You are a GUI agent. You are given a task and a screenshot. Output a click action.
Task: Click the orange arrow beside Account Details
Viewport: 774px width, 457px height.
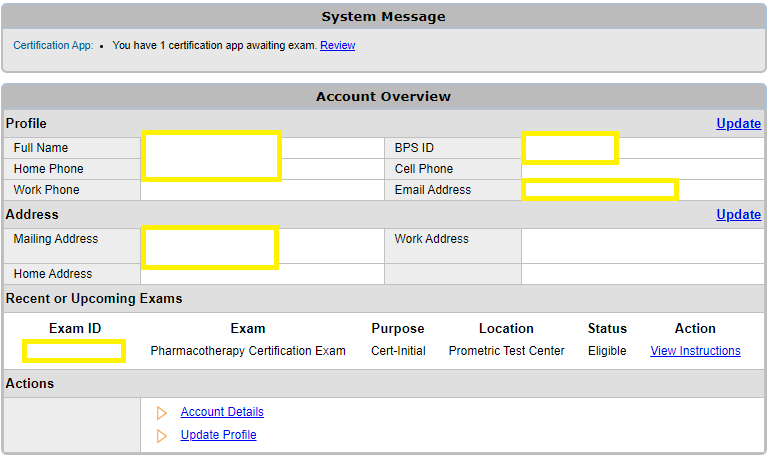162,412
